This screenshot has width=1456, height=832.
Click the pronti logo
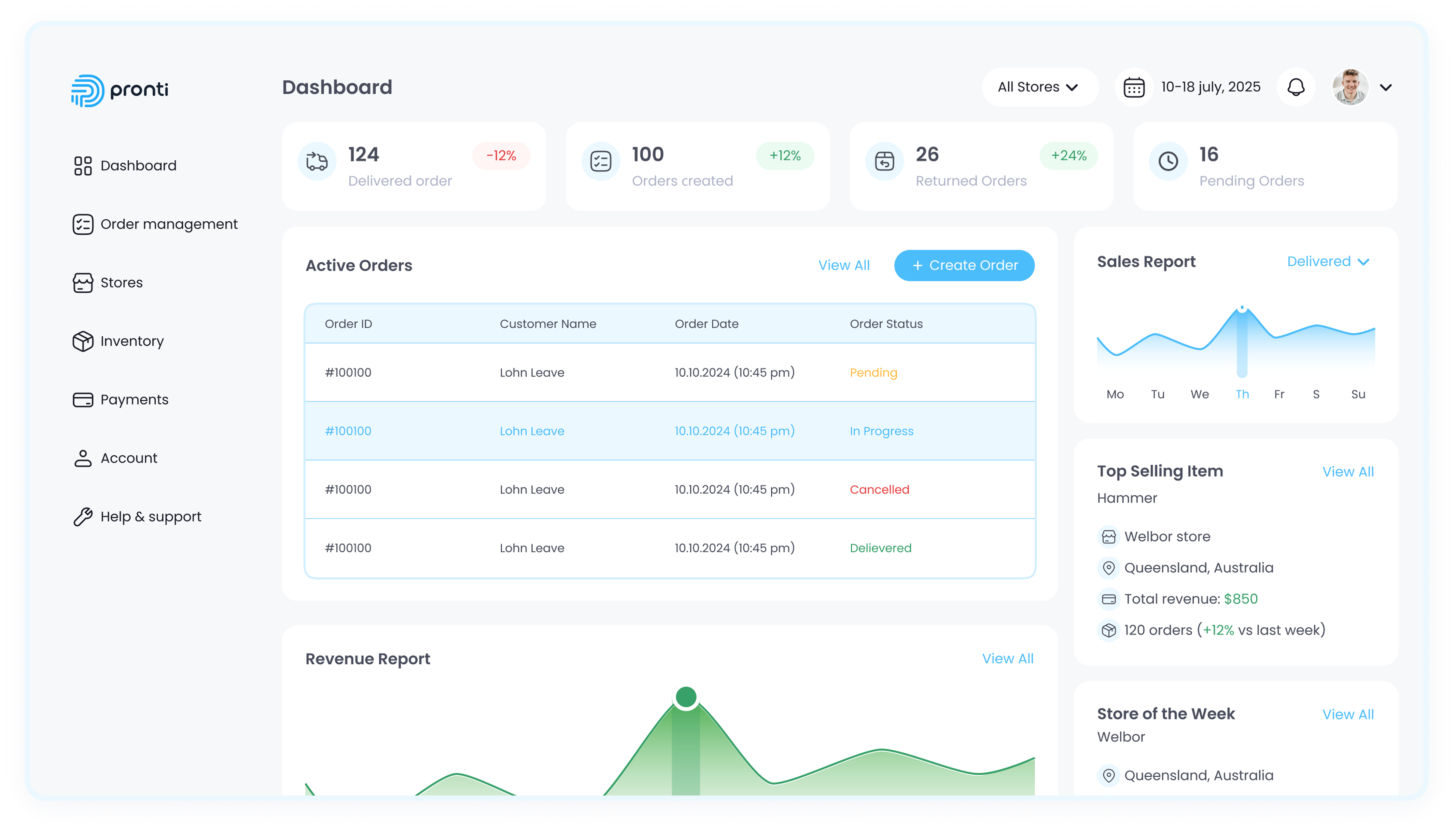(119, 90)
